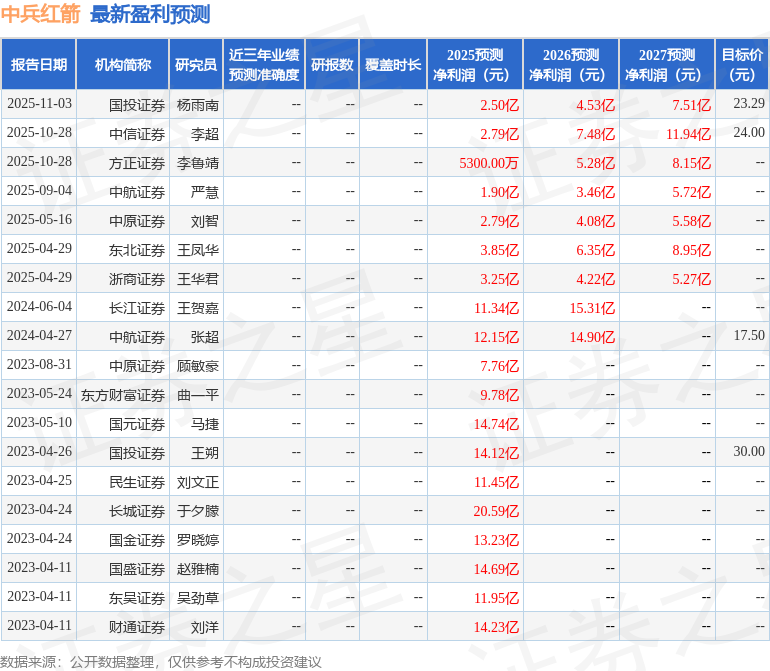Click target price 23.29
Screen dimensions: 770x671
[x=749, y=103]
